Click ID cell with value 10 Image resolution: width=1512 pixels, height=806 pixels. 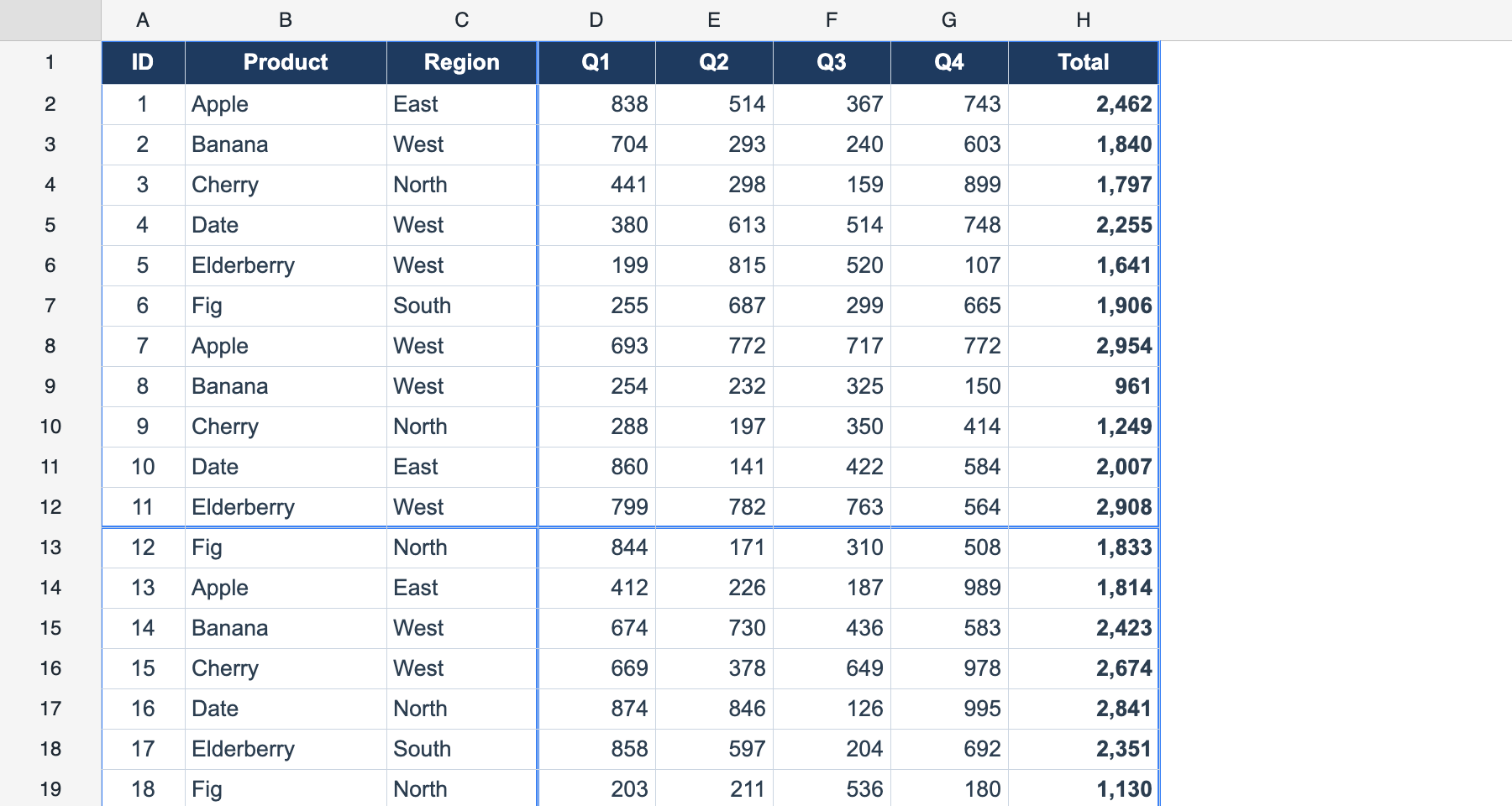[x=143, y=467]
